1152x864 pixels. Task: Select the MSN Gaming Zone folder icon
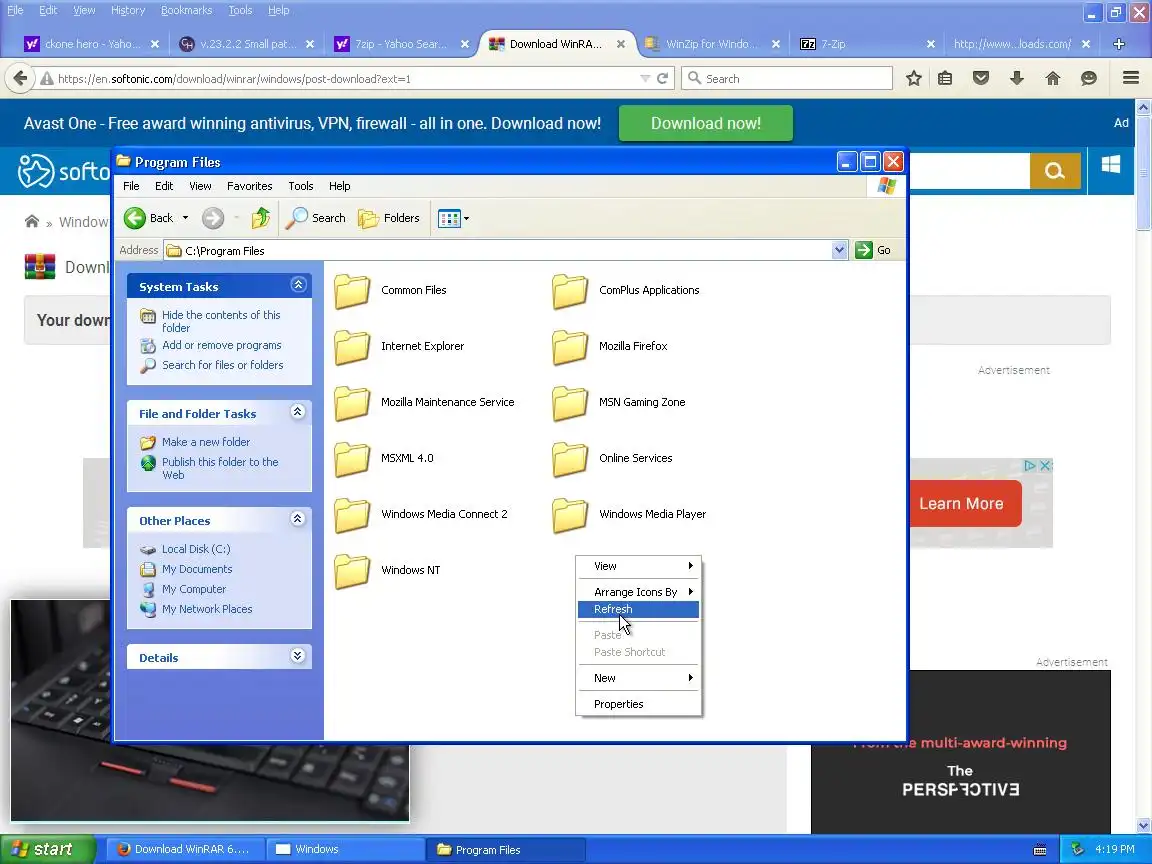(x=570, y=403)
